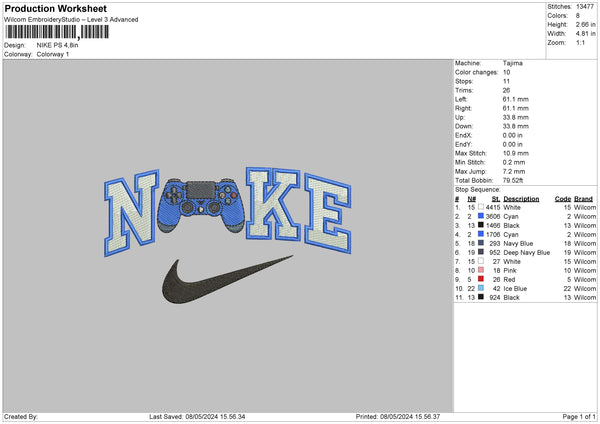Click the White swatch in stop 1
Viewport: 600px width, 424px height.
click(481, 207)
